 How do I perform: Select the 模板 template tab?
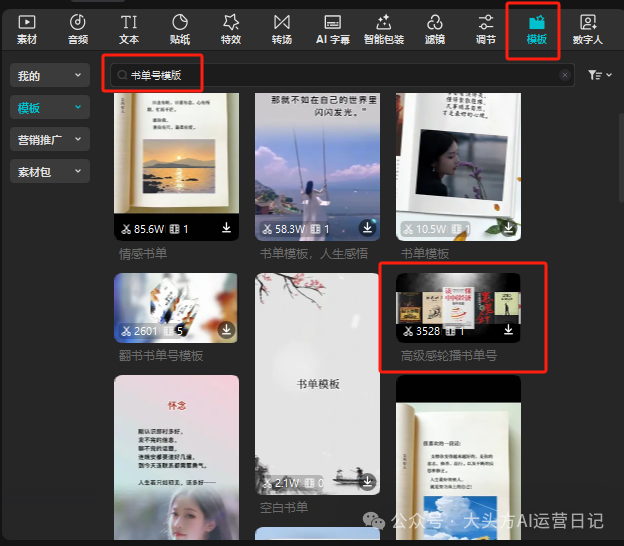pos(536,29)
